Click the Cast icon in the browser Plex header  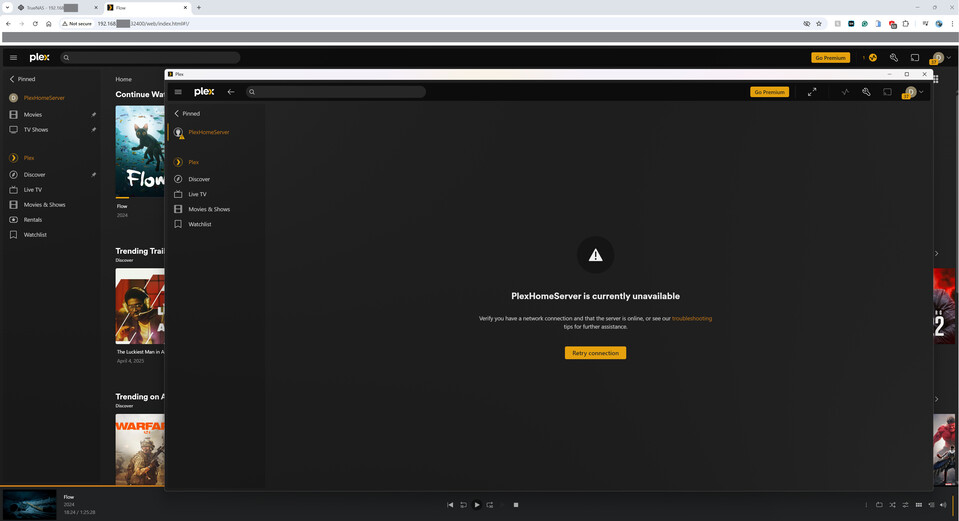(x=915, y=57)
